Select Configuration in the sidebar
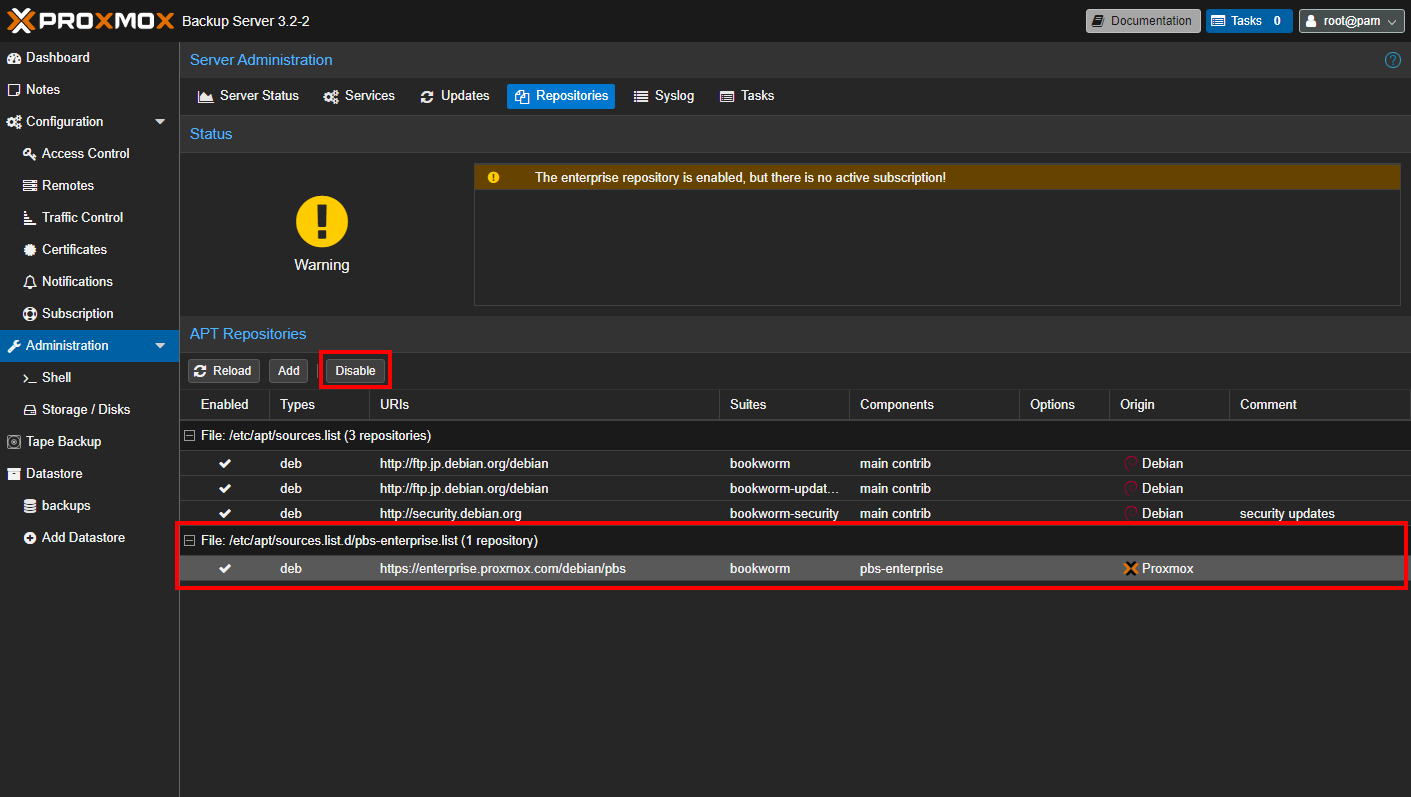 click(x=64, y=122)
